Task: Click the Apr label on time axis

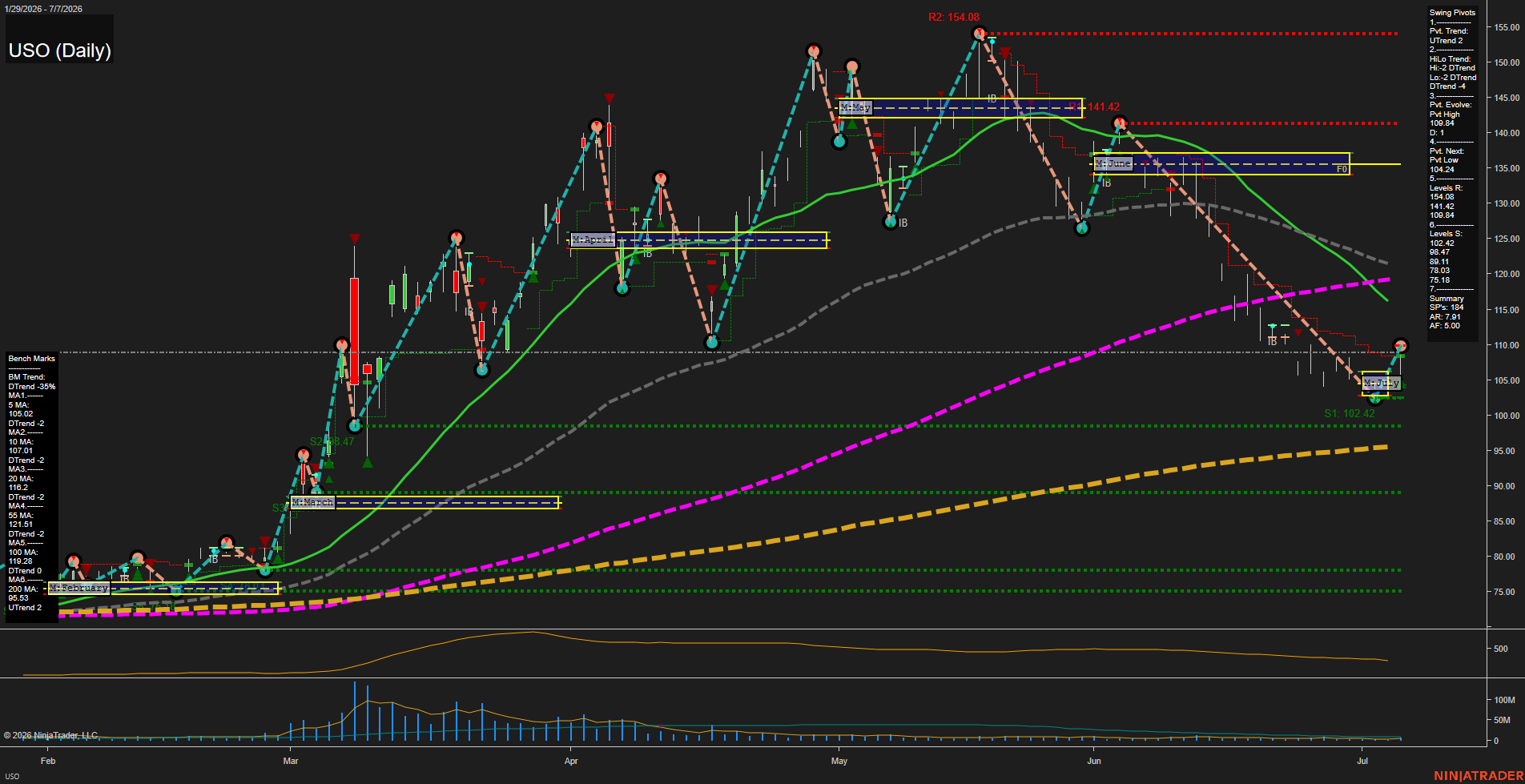Action: click(571, 761)
